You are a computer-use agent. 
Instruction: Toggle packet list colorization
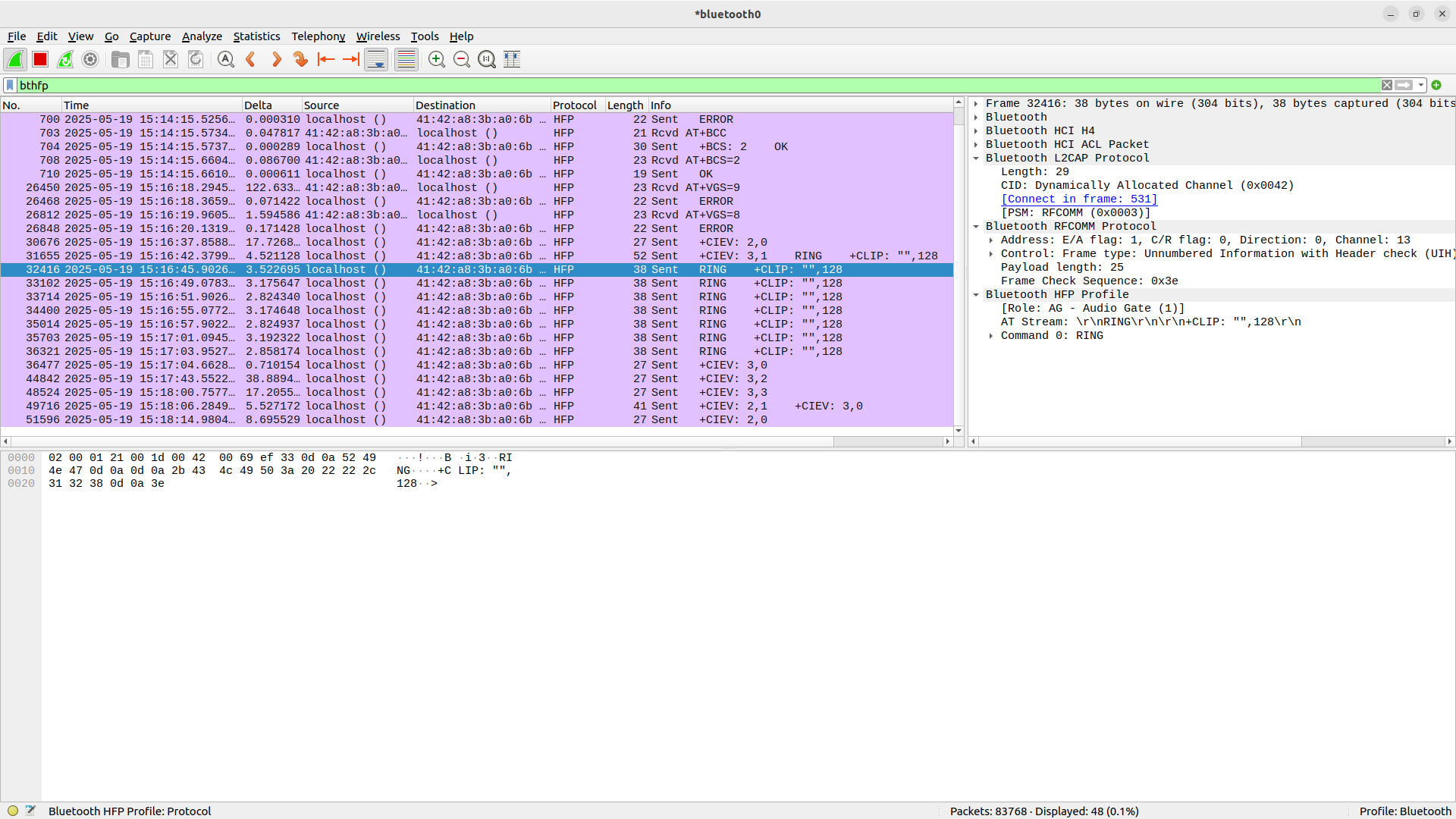(x=406, y=59)
